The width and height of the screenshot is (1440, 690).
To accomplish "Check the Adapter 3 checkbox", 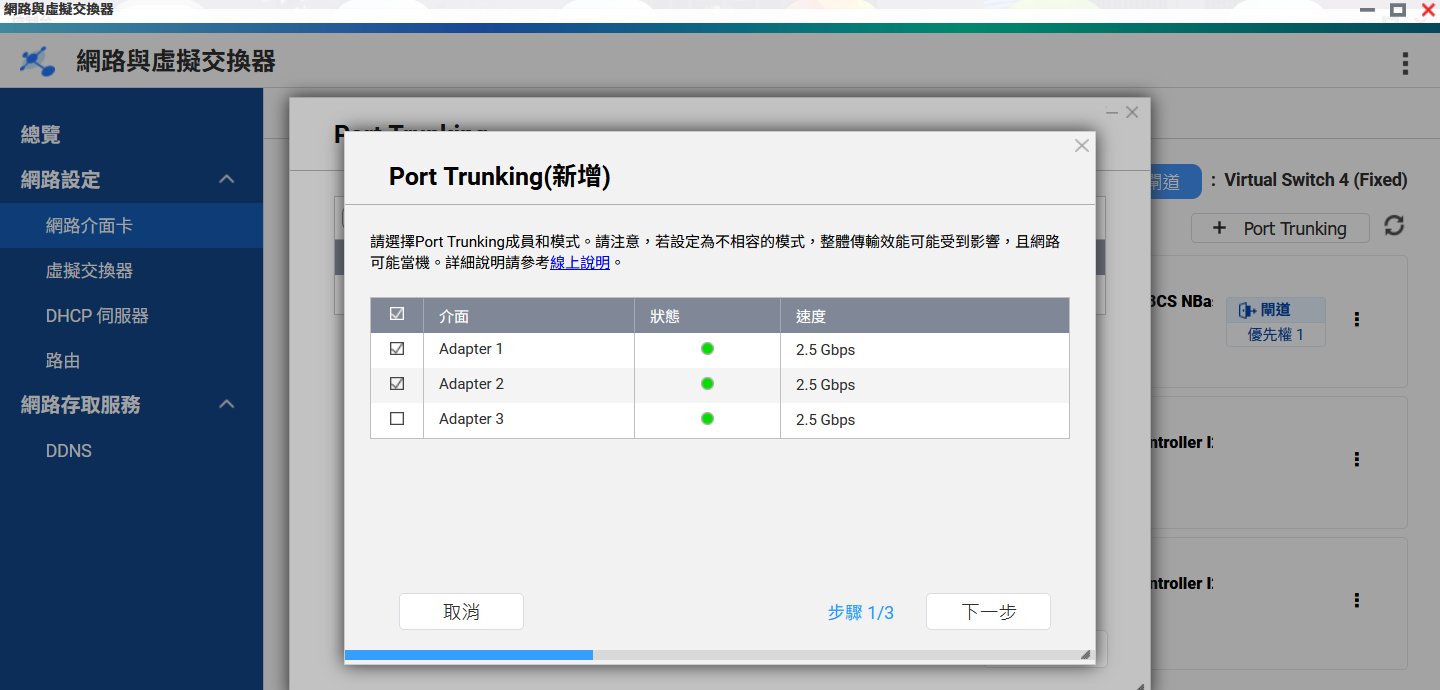I will 397,419.
